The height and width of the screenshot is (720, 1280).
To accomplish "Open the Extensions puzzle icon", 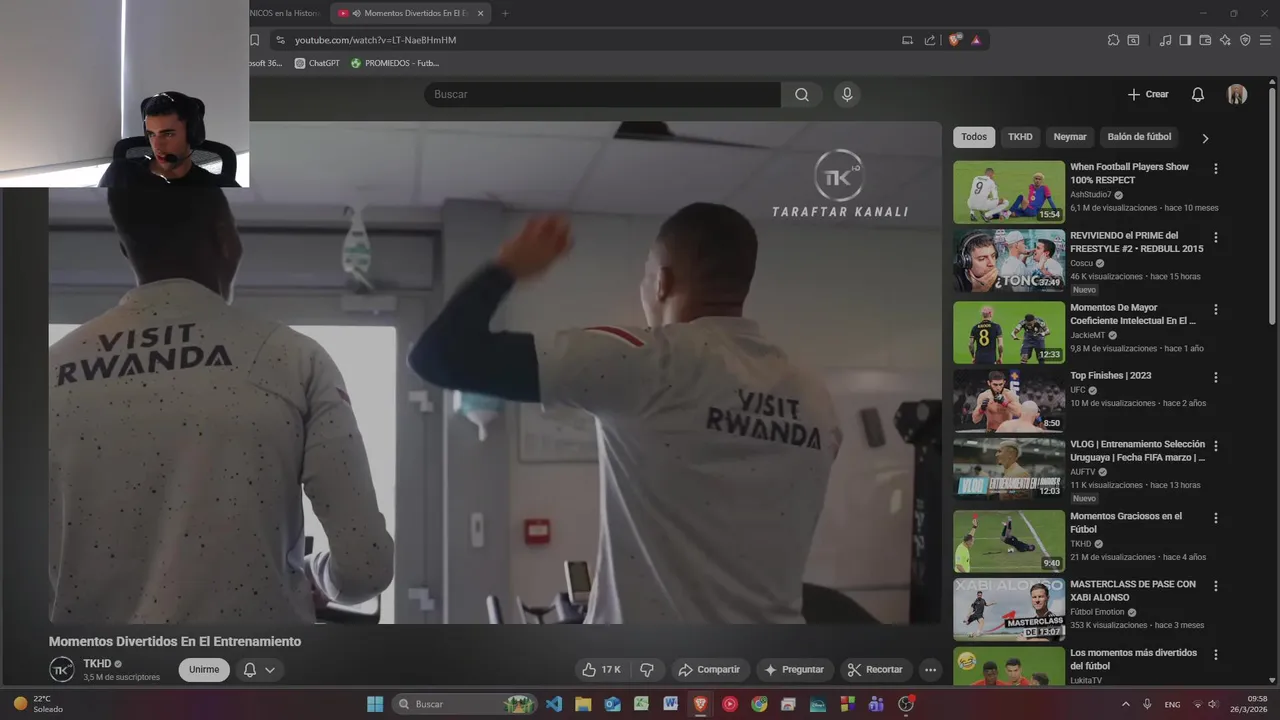I will (x=1113, y=40).
